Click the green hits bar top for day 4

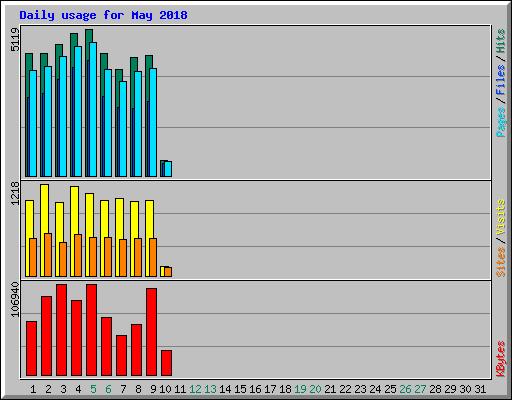[x=74, y=39]
